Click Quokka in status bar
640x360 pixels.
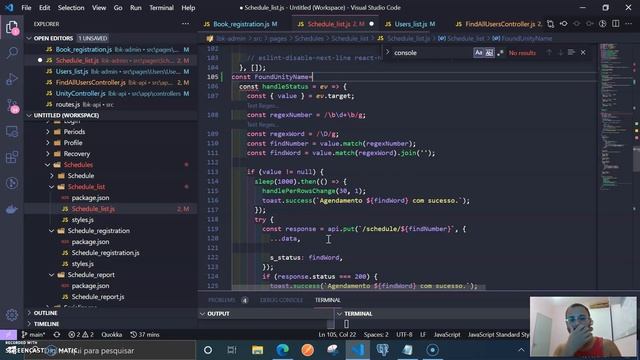pos(111,334)
